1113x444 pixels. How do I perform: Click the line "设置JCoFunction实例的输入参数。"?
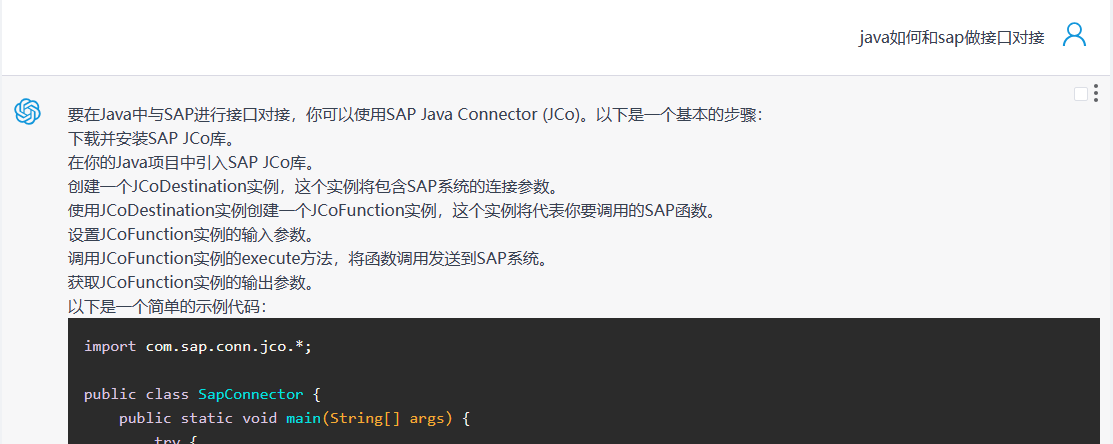191,235
